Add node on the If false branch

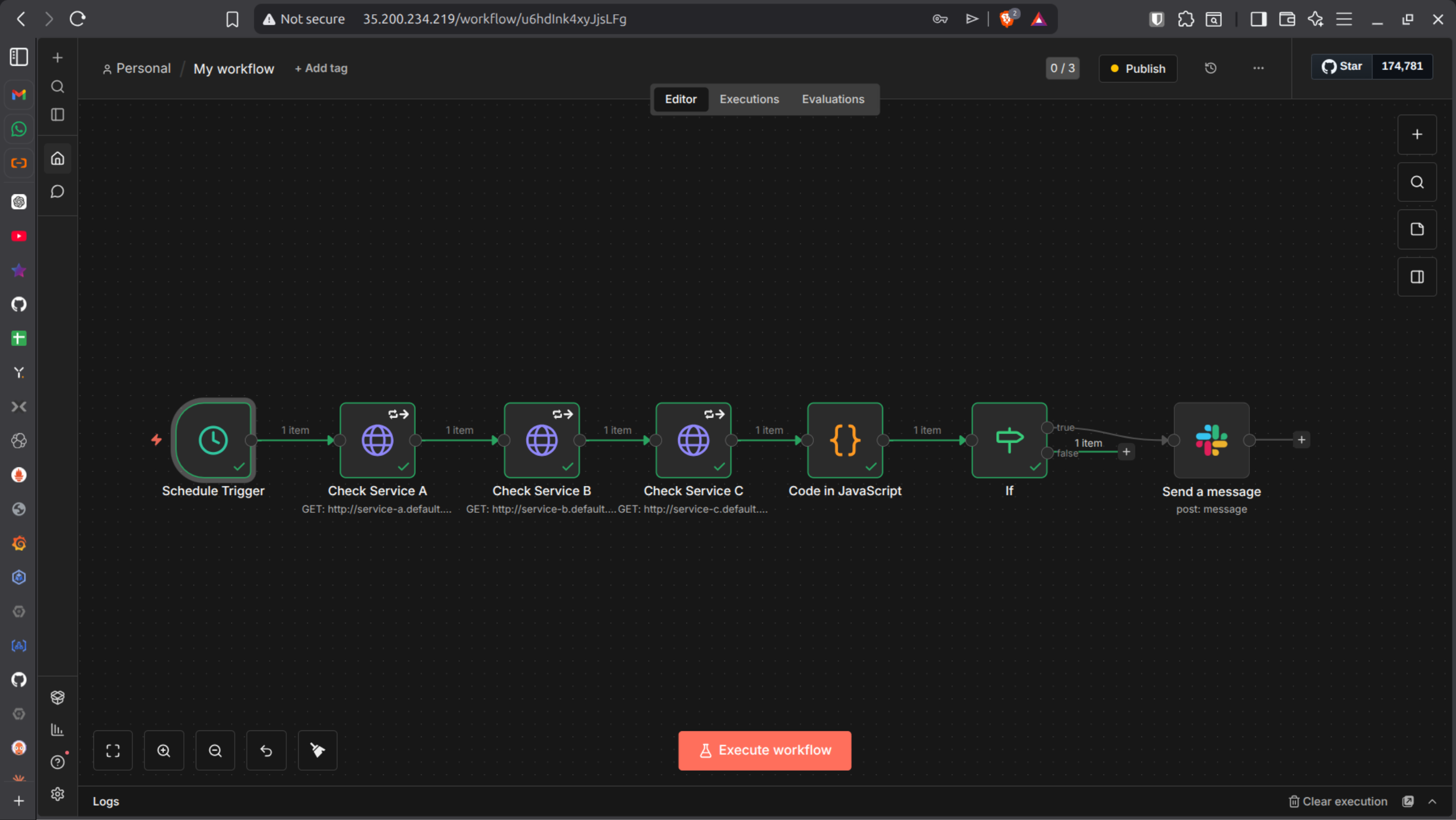[1126, 452]
